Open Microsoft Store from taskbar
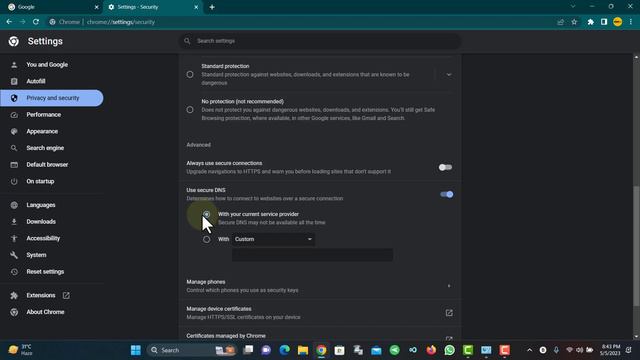Screen dimensions: 640x360 (x=340, y=350)
